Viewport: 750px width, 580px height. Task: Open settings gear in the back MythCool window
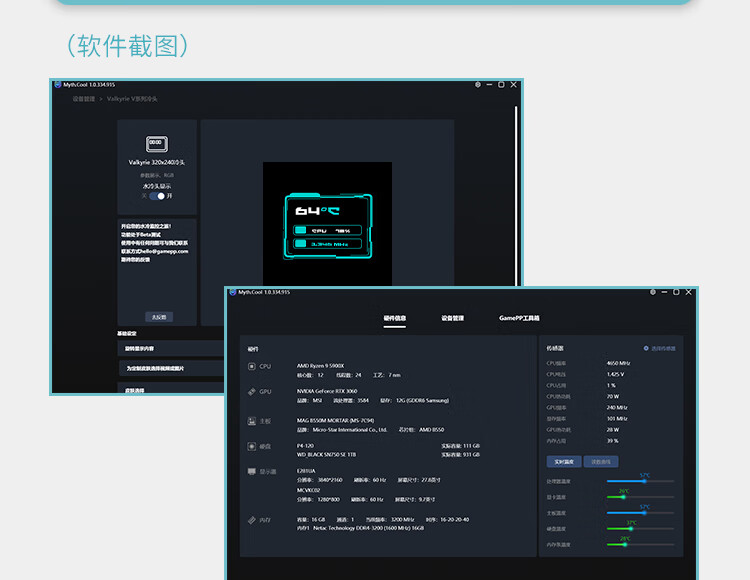pos(478,85)
